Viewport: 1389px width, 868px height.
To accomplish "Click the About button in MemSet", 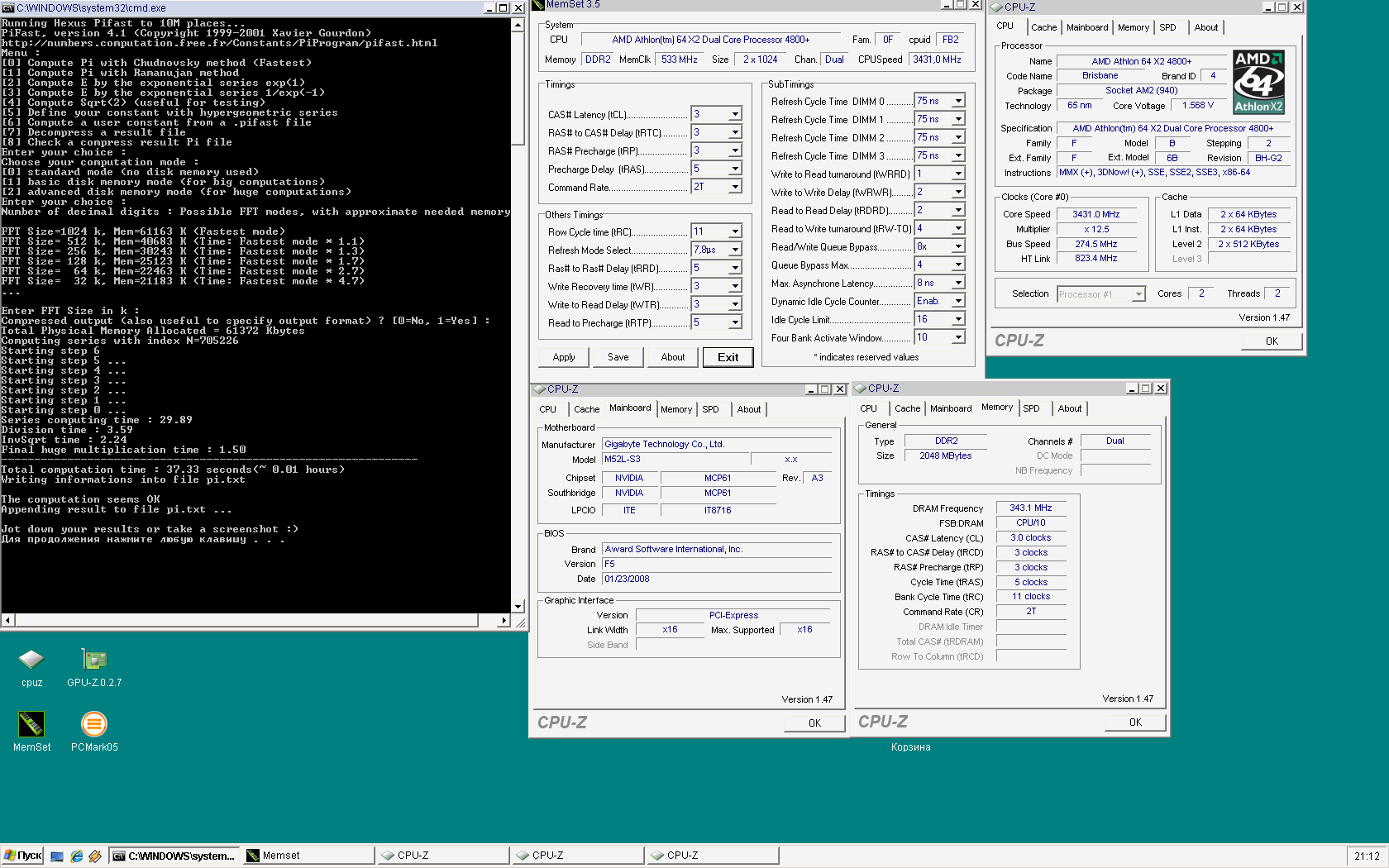I will pyautogui.click(x=673, y=357).
